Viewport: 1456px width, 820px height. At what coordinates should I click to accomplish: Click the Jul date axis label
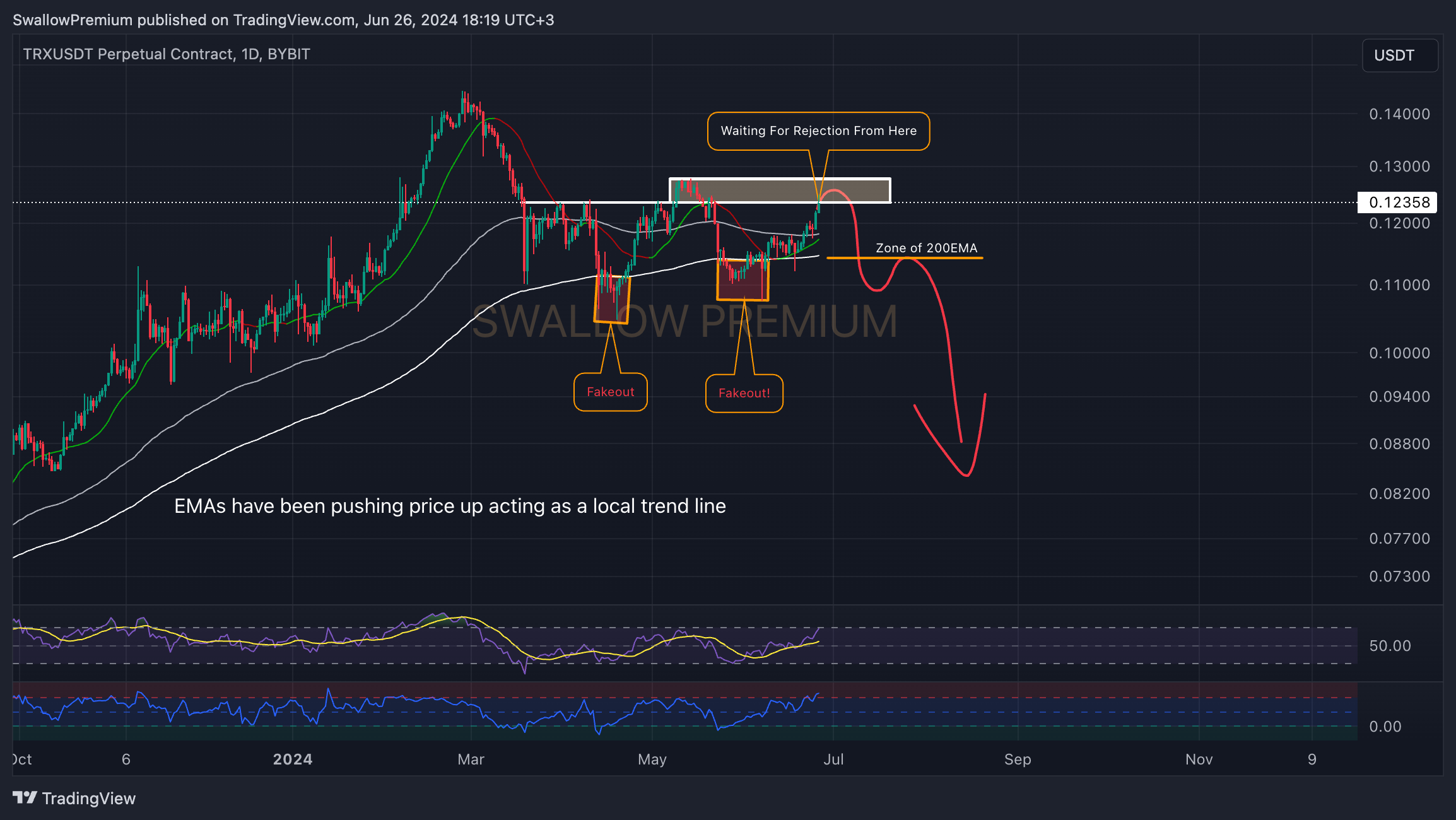point(833,759)
